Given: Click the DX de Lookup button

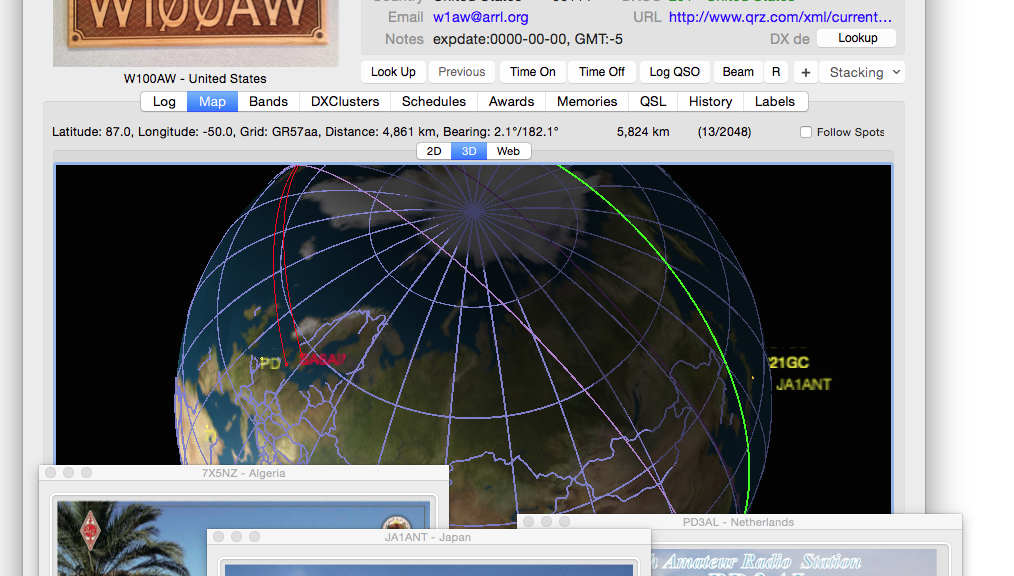Looking at the screenshot, I should (x=857, y=38).
